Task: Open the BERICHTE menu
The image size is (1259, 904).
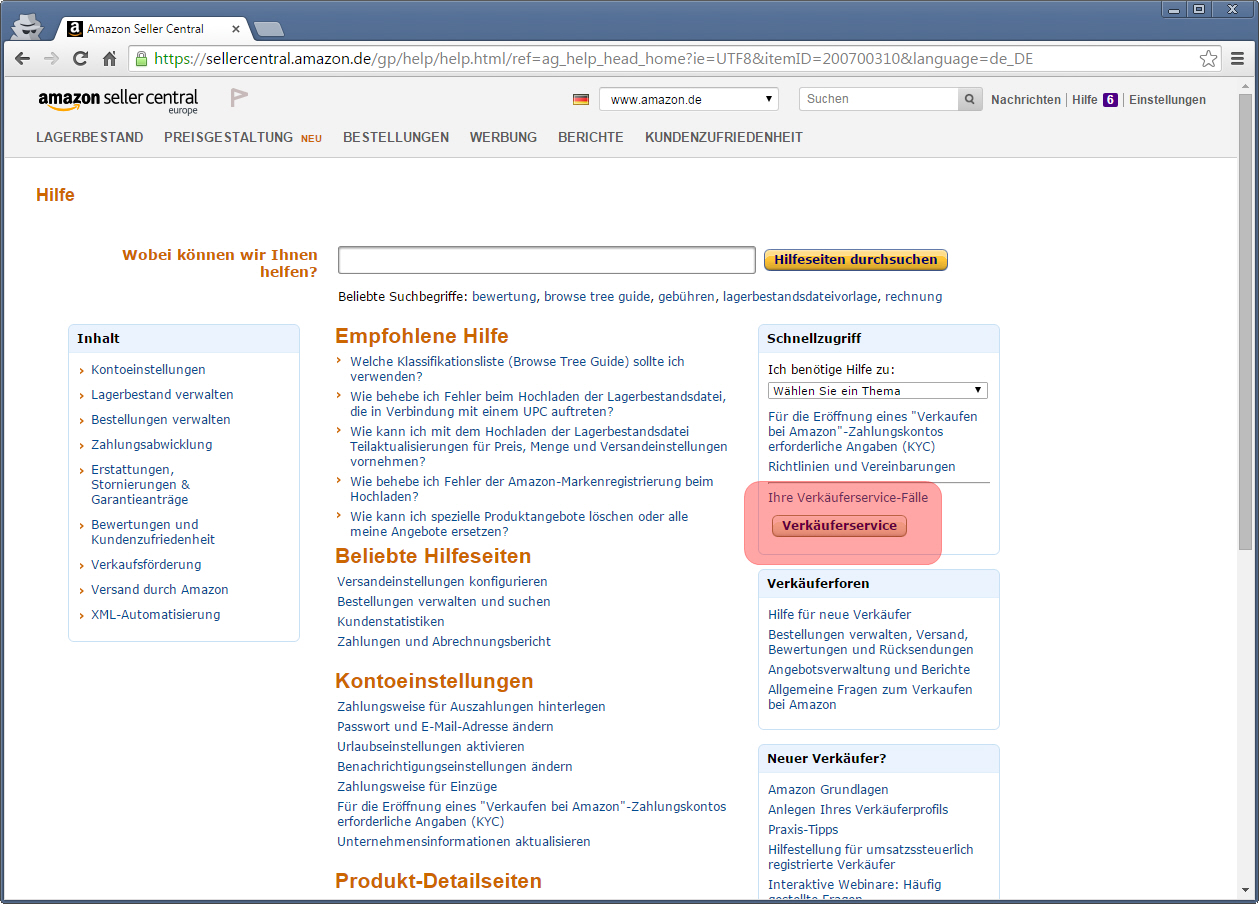Action: click(591, 137)
